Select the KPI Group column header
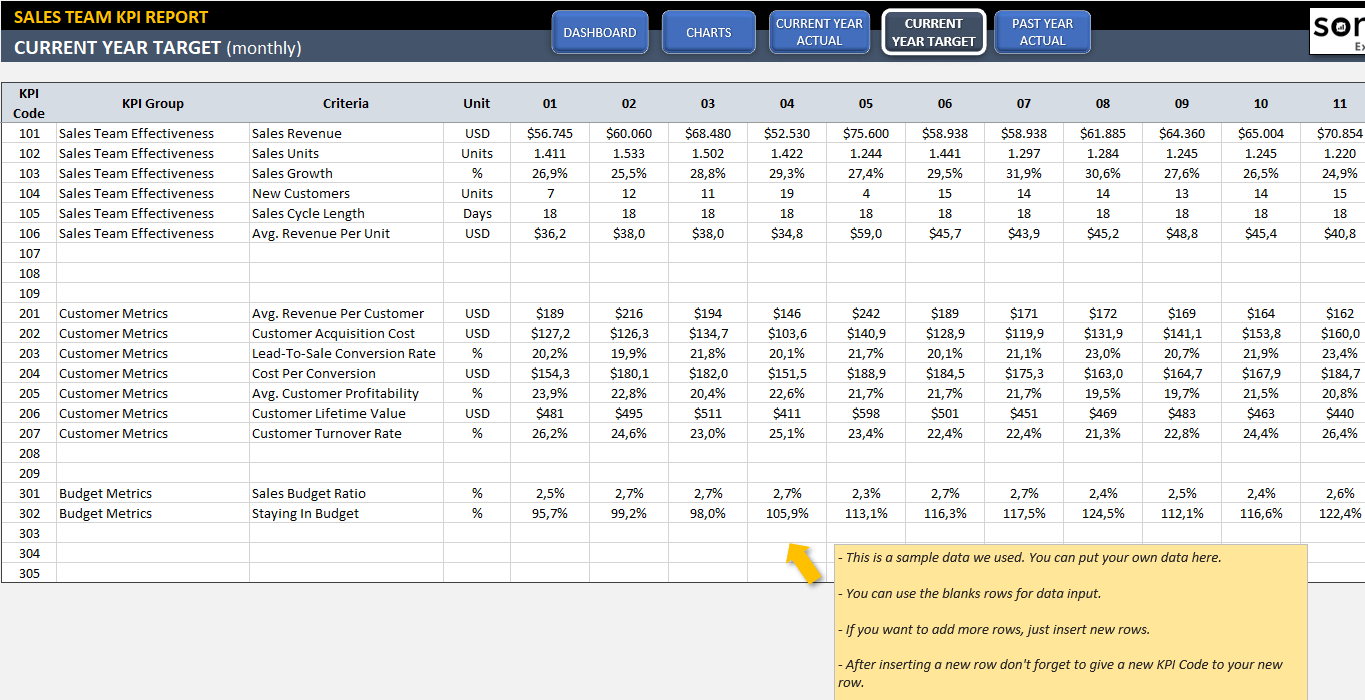This screenshot has width=1365, height=700. [150, 103]
